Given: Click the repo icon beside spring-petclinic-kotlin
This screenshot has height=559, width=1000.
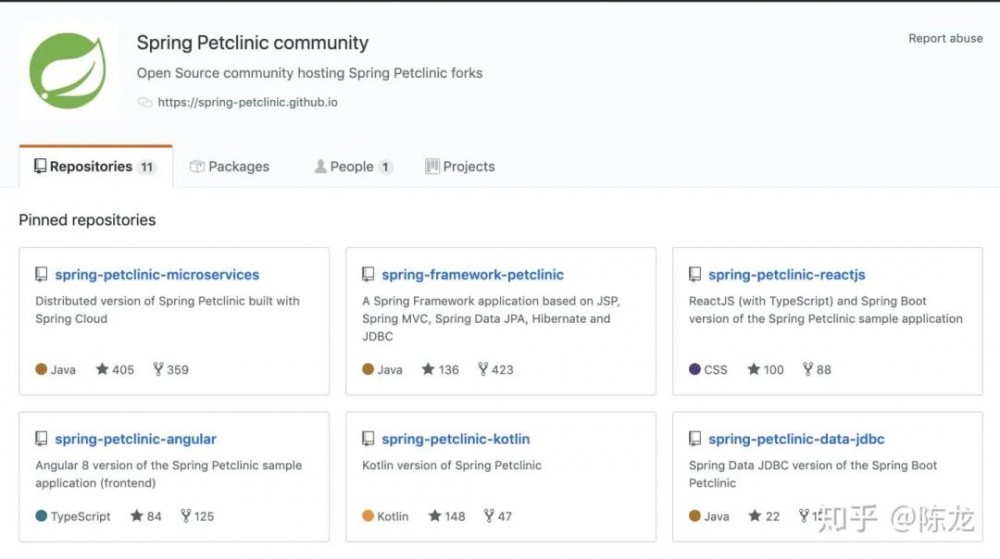Looking at the screenshot, I should (x=368, y=439).
